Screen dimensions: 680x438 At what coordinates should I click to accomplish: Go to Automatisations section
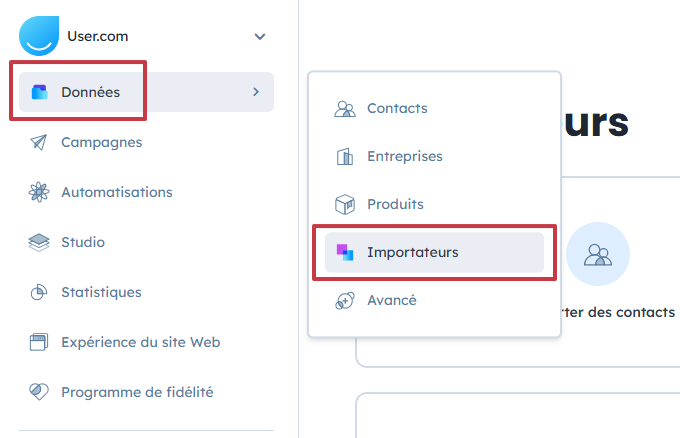116,192
